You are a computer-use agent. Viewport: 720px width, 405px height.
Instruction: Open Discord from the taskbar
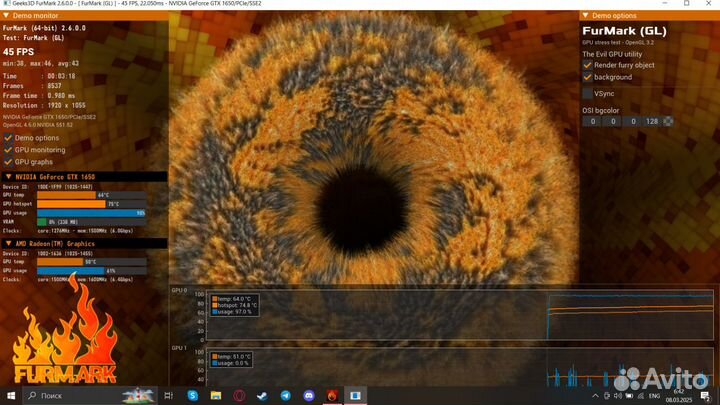[x=307, y=396]
